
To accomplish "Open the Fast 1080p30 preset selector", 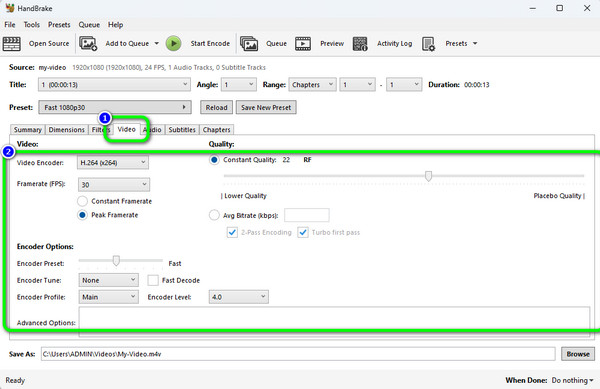I will (x=115, y=107).
